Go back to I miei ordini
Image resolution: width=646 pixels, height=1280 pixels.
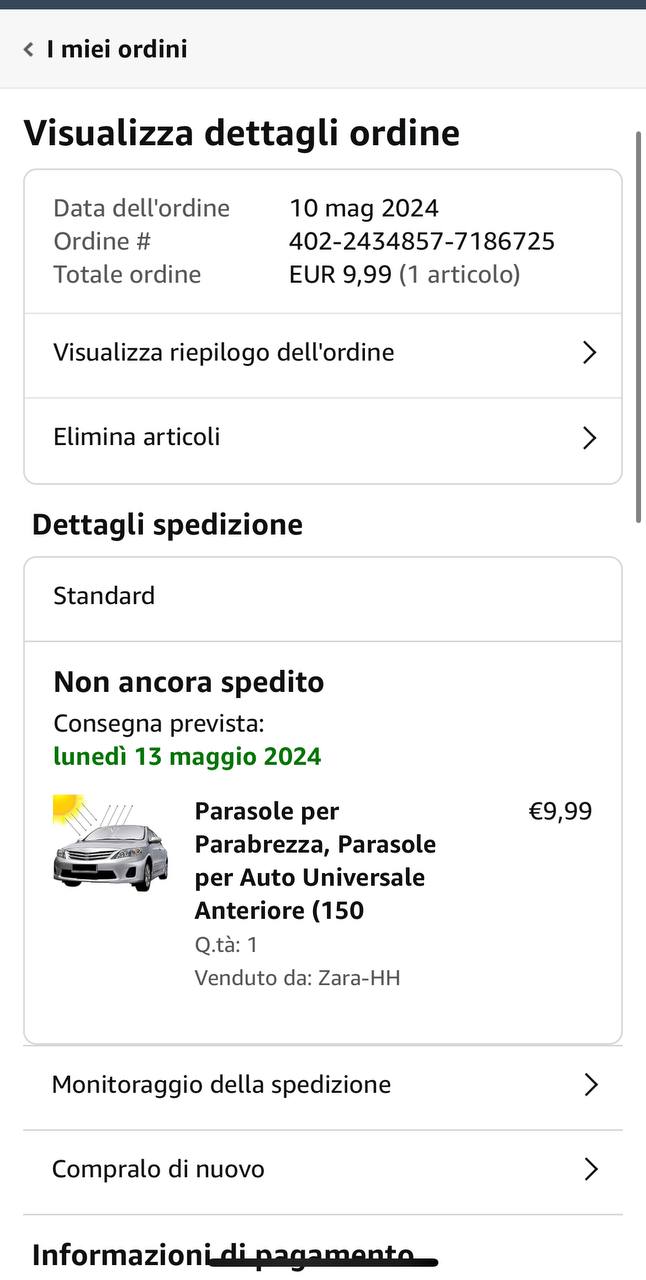(116, 49)
